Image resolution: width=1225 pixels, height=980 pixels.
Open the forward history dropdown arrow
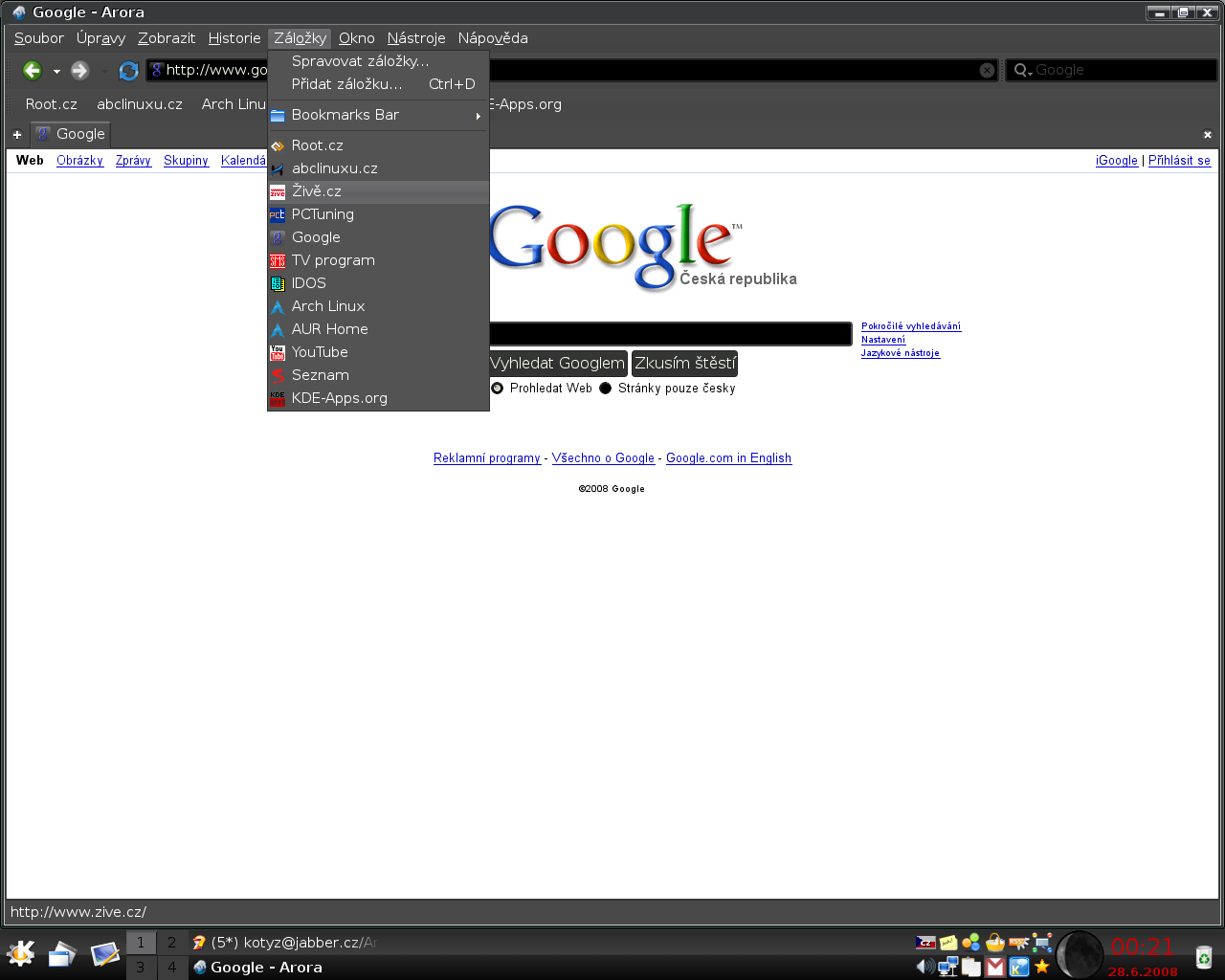(x=104, y=72)
